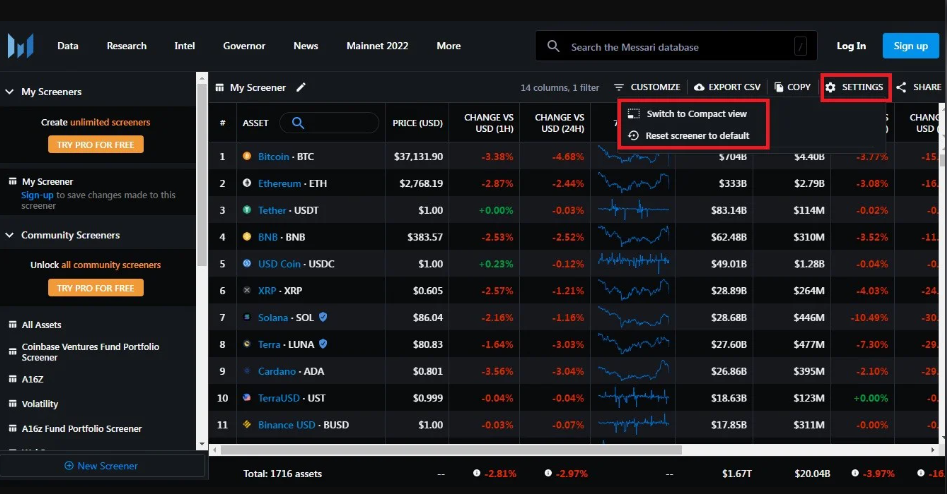The width and height of the screenshot is (947, 494).
Task: Click the USD Coin icon
Action: click(246, 263)
